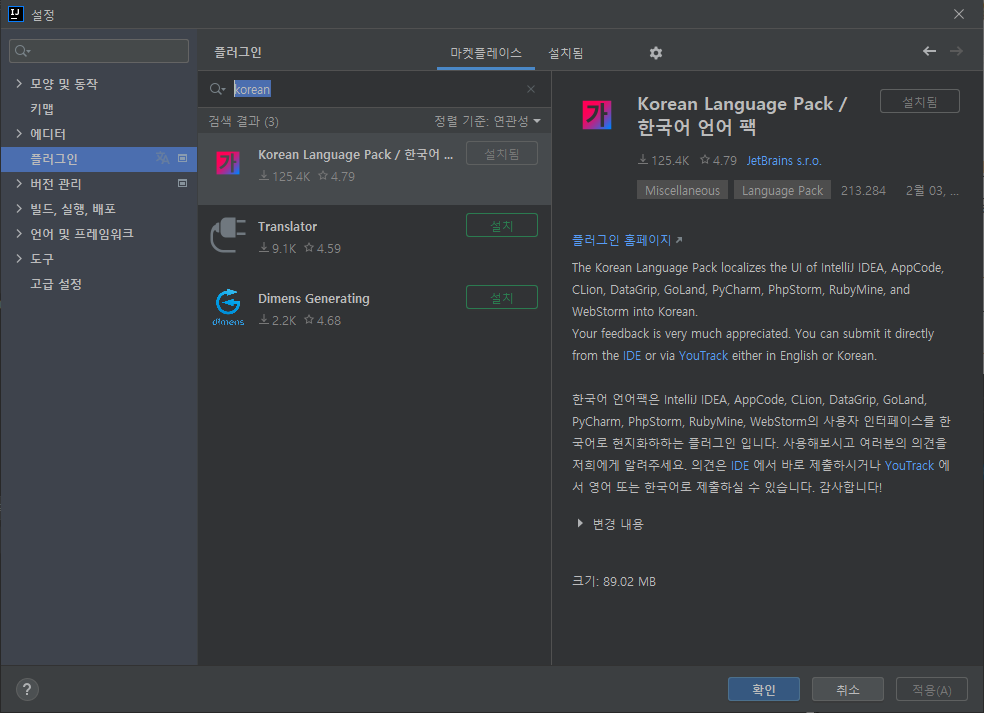
Task: Open plugin settings gear menu
Action: [656, 53]
